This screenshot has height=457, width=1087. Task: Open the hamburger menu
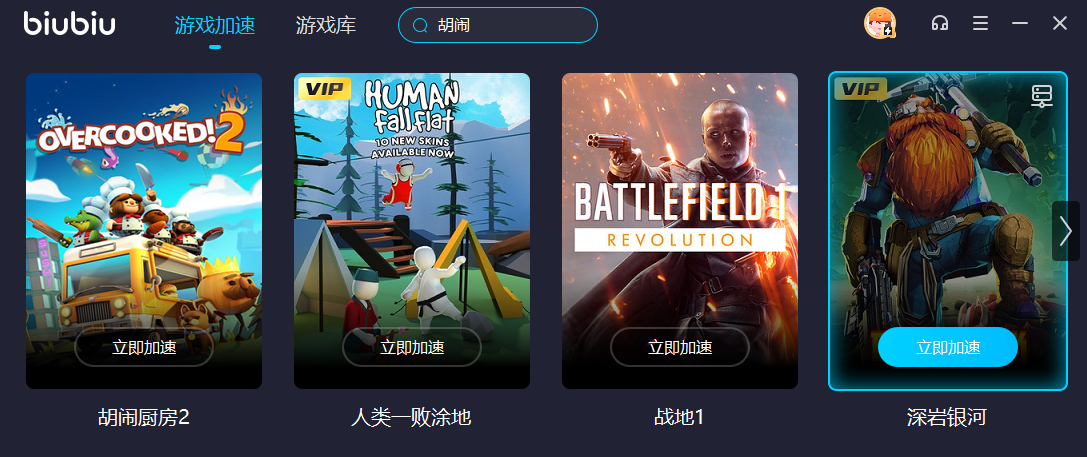click(980, 24)
